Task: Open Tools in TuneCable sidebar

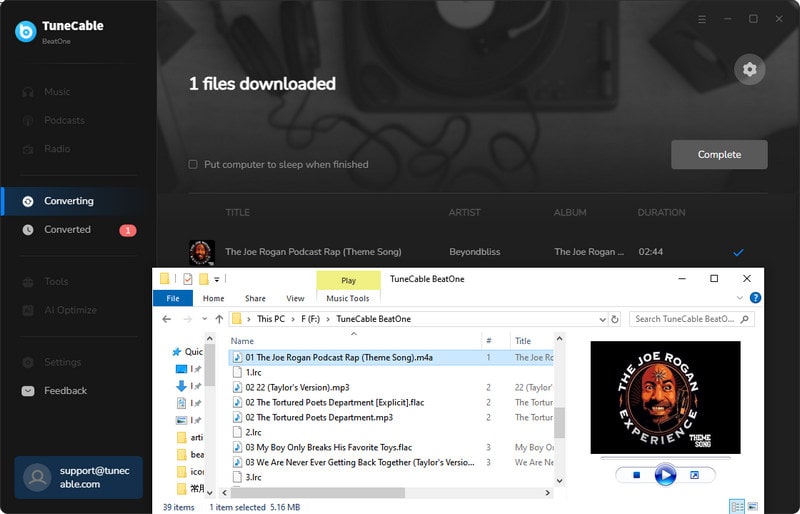Action: click(x=56, y=282)
